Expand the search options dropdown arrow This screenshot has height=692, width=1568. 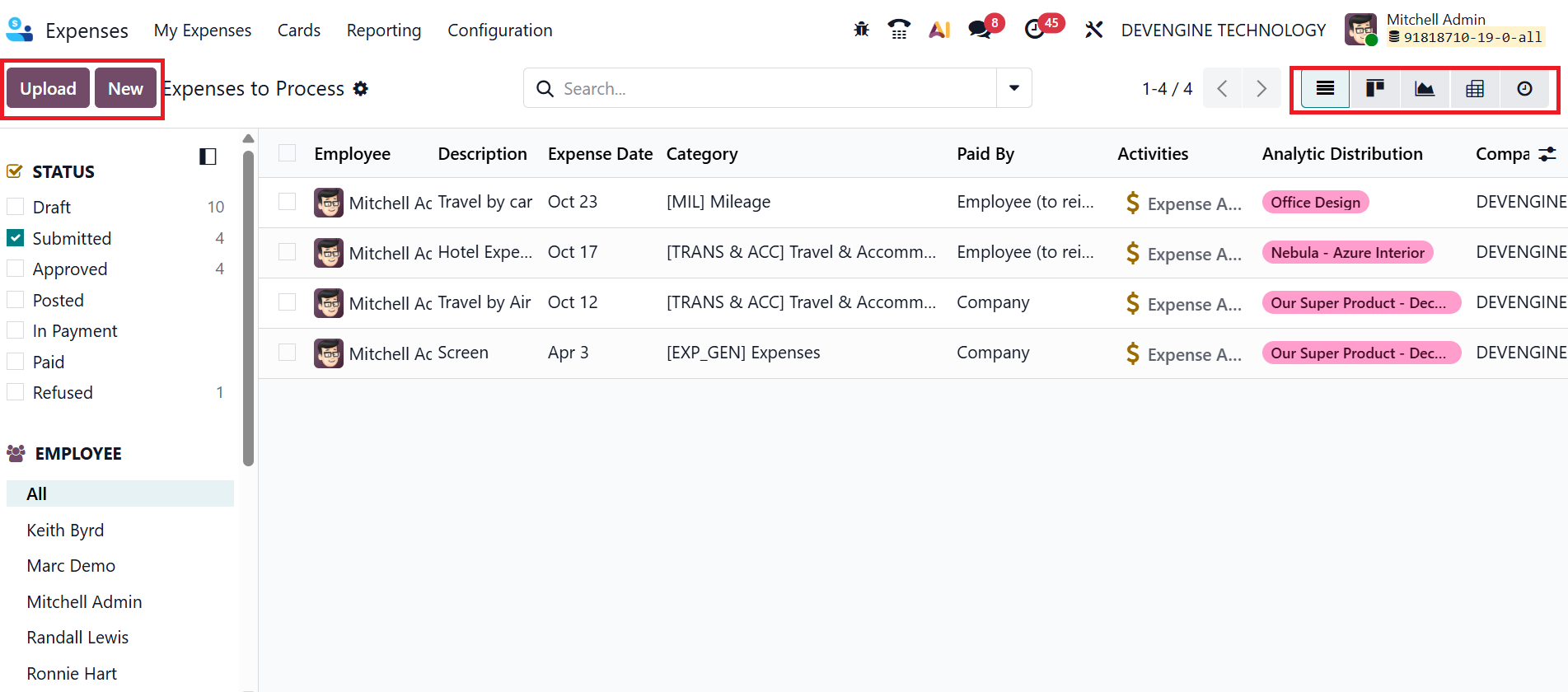pyautogui.click(x=1014, y=88)
